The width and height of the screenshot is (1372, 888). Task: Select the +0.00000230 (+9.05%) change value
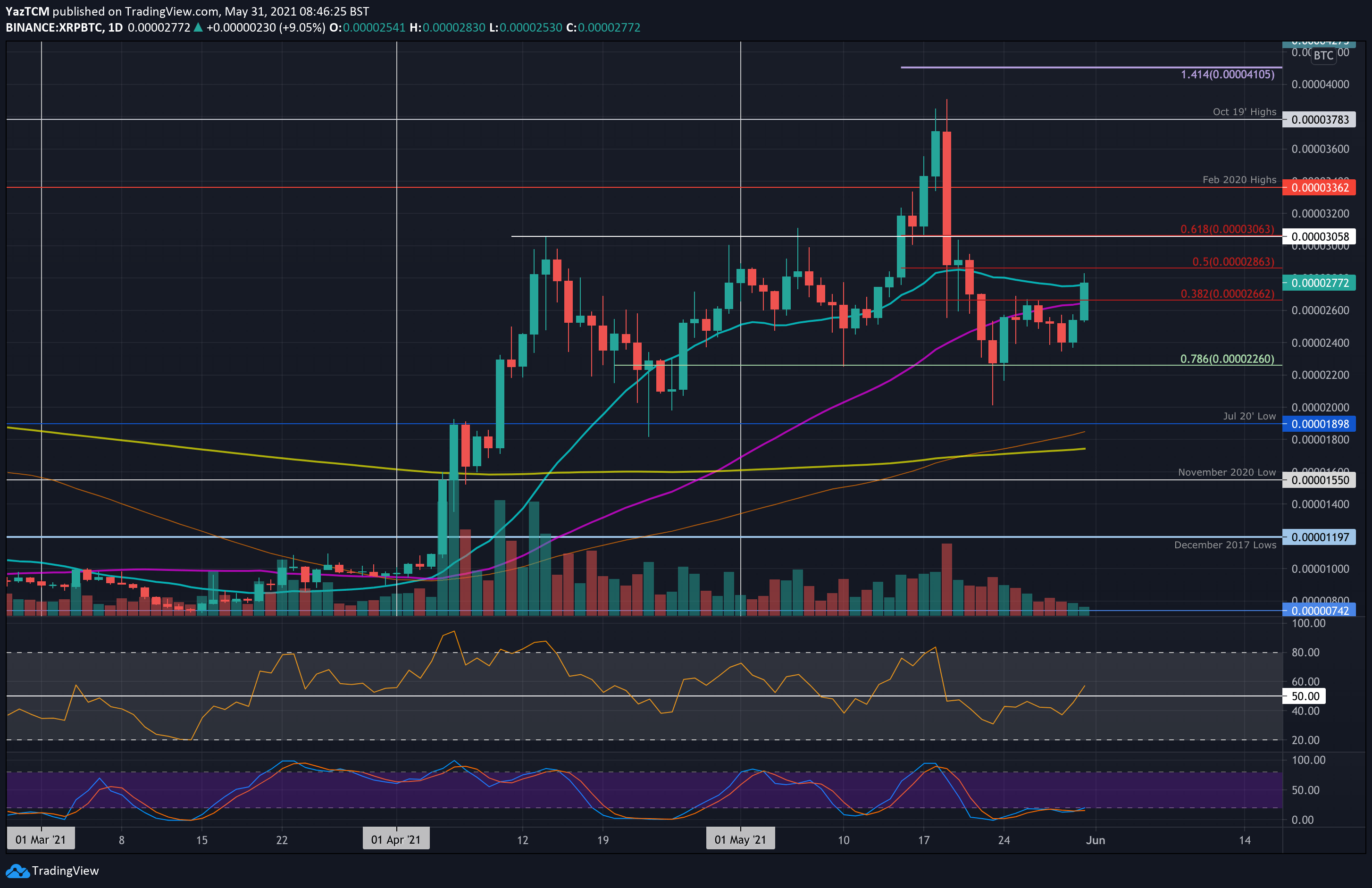(x=266, y=27)
